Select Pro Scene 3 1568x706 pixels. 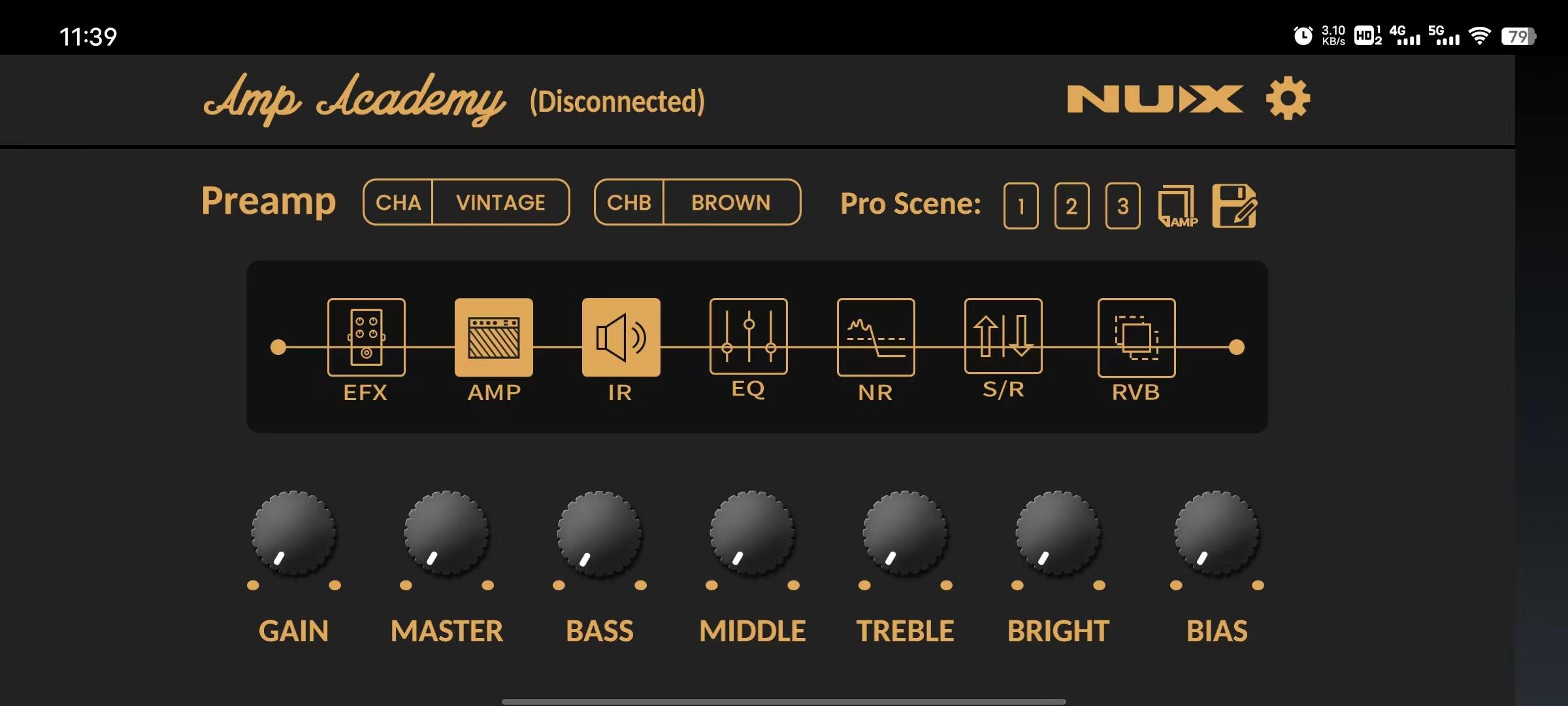tap(1123, 206)
